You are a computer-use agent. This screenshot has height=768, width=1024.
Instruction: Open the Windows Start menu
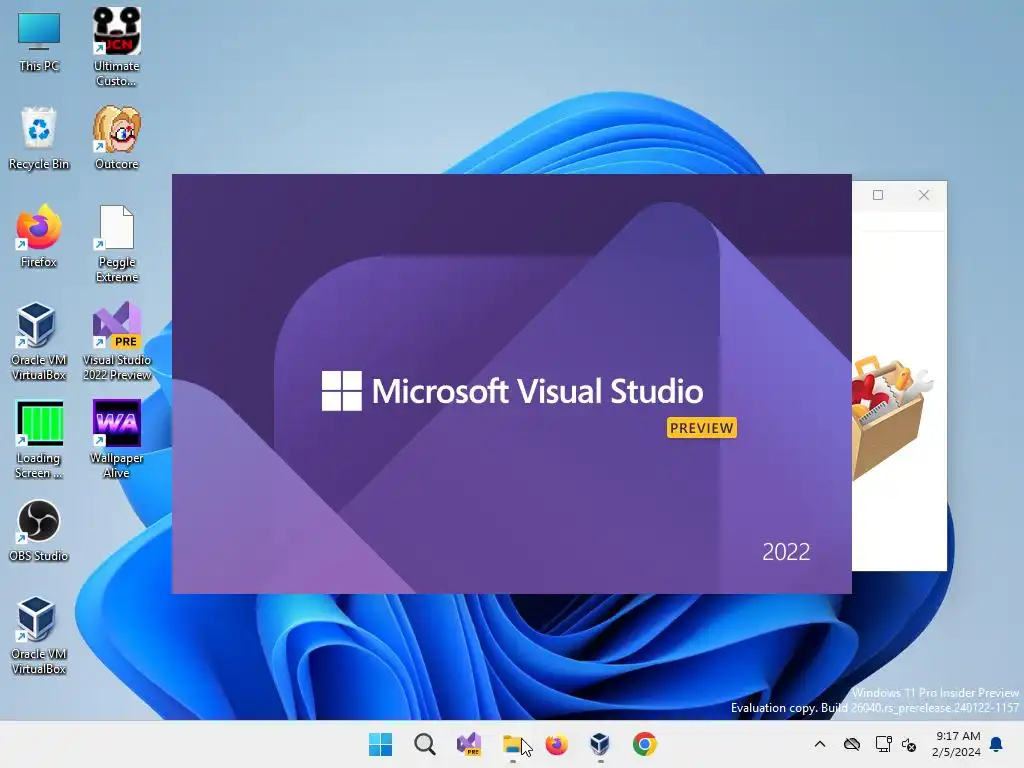tap(380, 744)
